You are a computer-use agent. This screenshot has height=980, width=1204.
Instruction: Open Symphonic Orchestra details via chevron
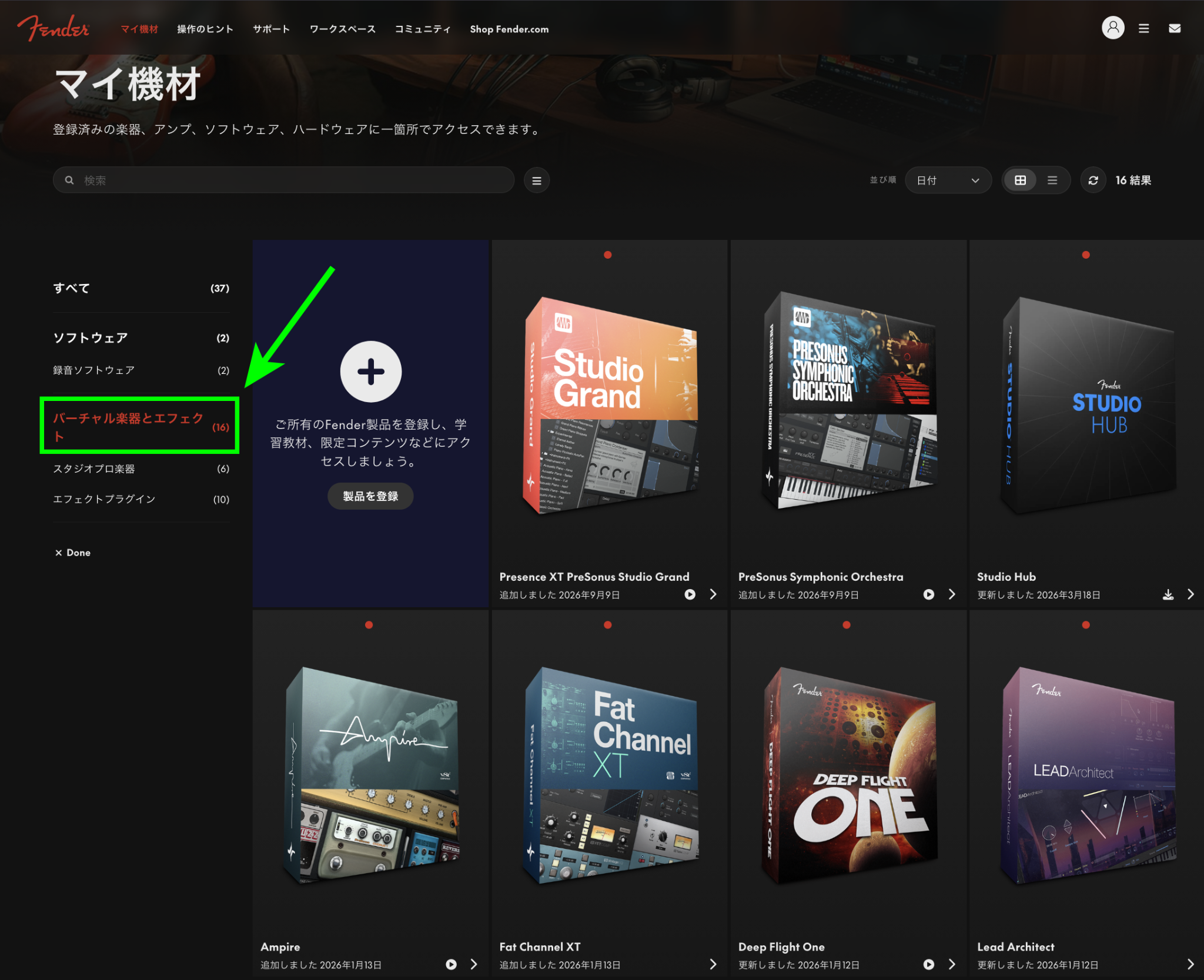coord(952,594)
